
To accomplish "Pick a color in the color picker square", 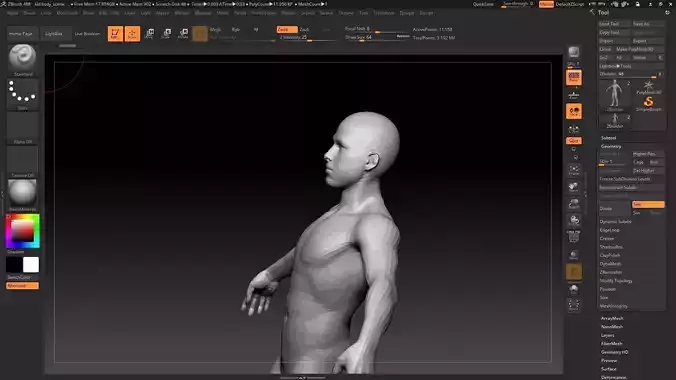I will (x=22, y=231).
